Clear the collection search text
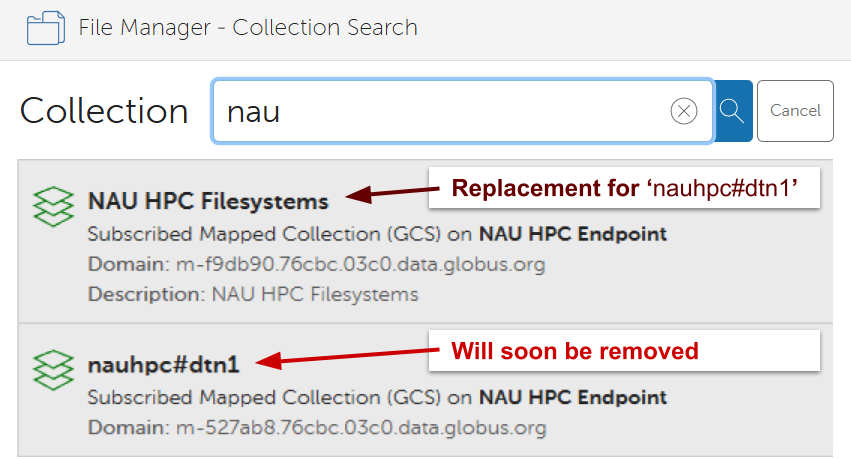 [x=684, y=111]
